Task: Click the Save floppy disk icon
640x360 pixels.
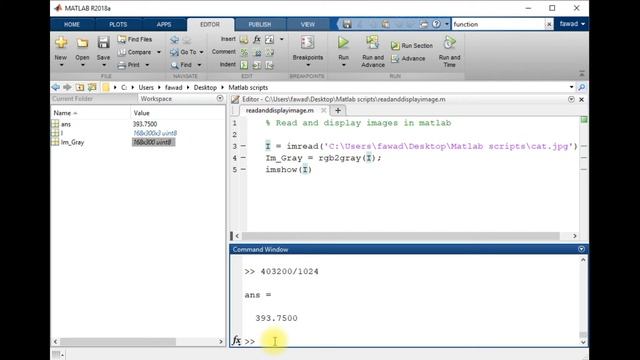Action: click(103, 43)
